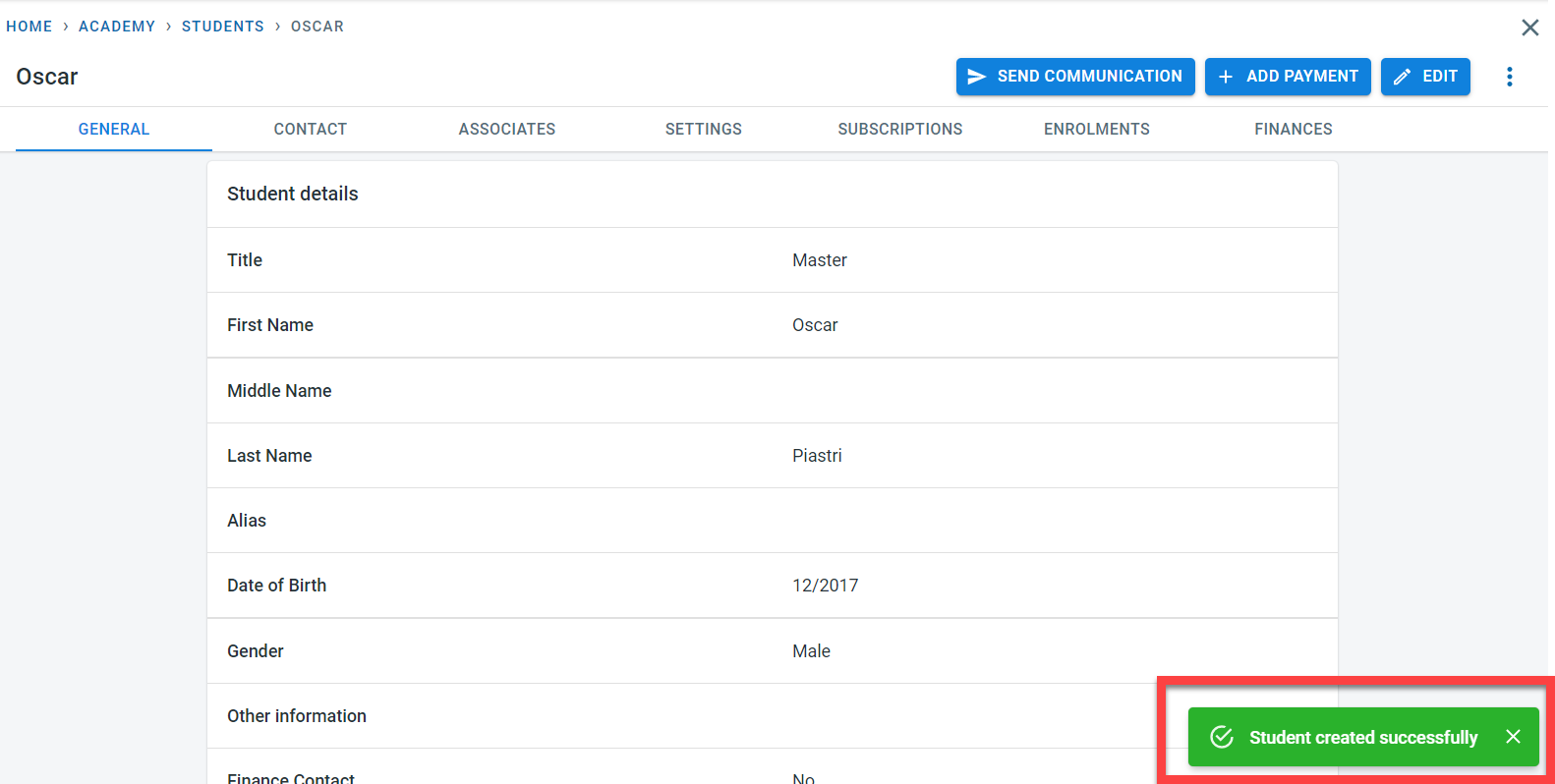Click the checkmark icon in the success toast

click(1222, 737)
